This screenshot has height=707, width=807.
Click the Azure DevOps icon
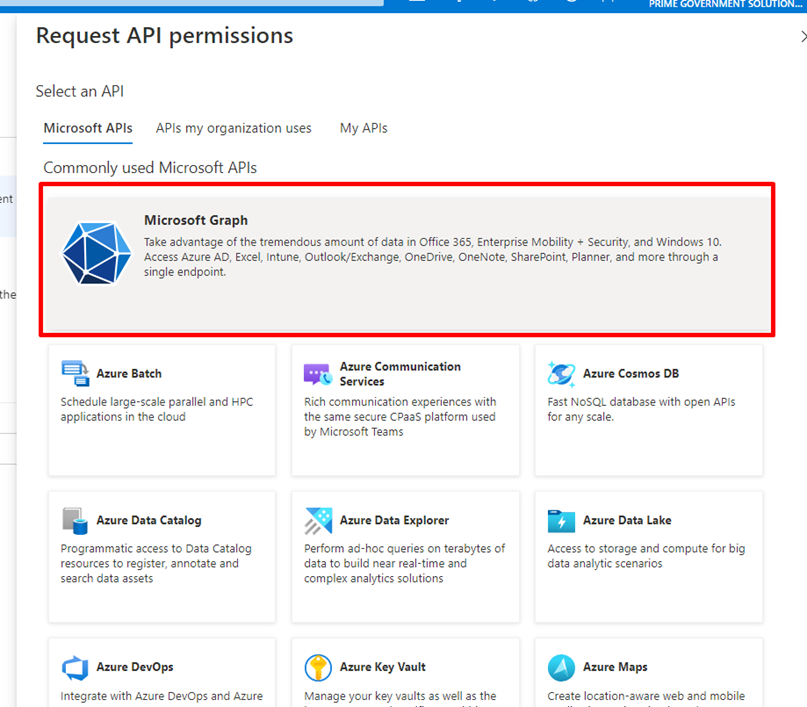[x=75, y=667]
